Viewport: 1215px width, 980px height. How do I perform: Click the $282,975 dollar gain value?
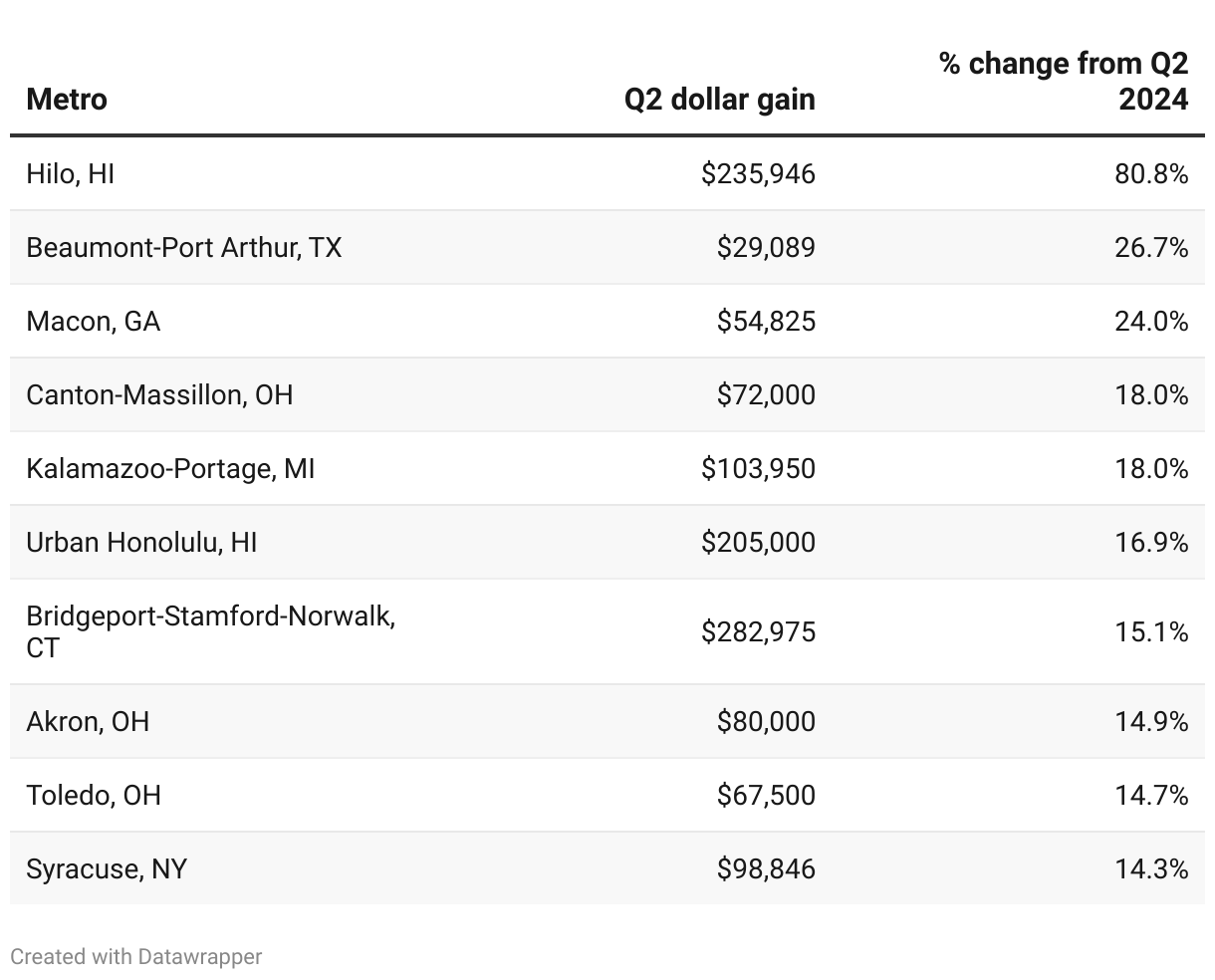pyautogui.click(x=758, y=631)
